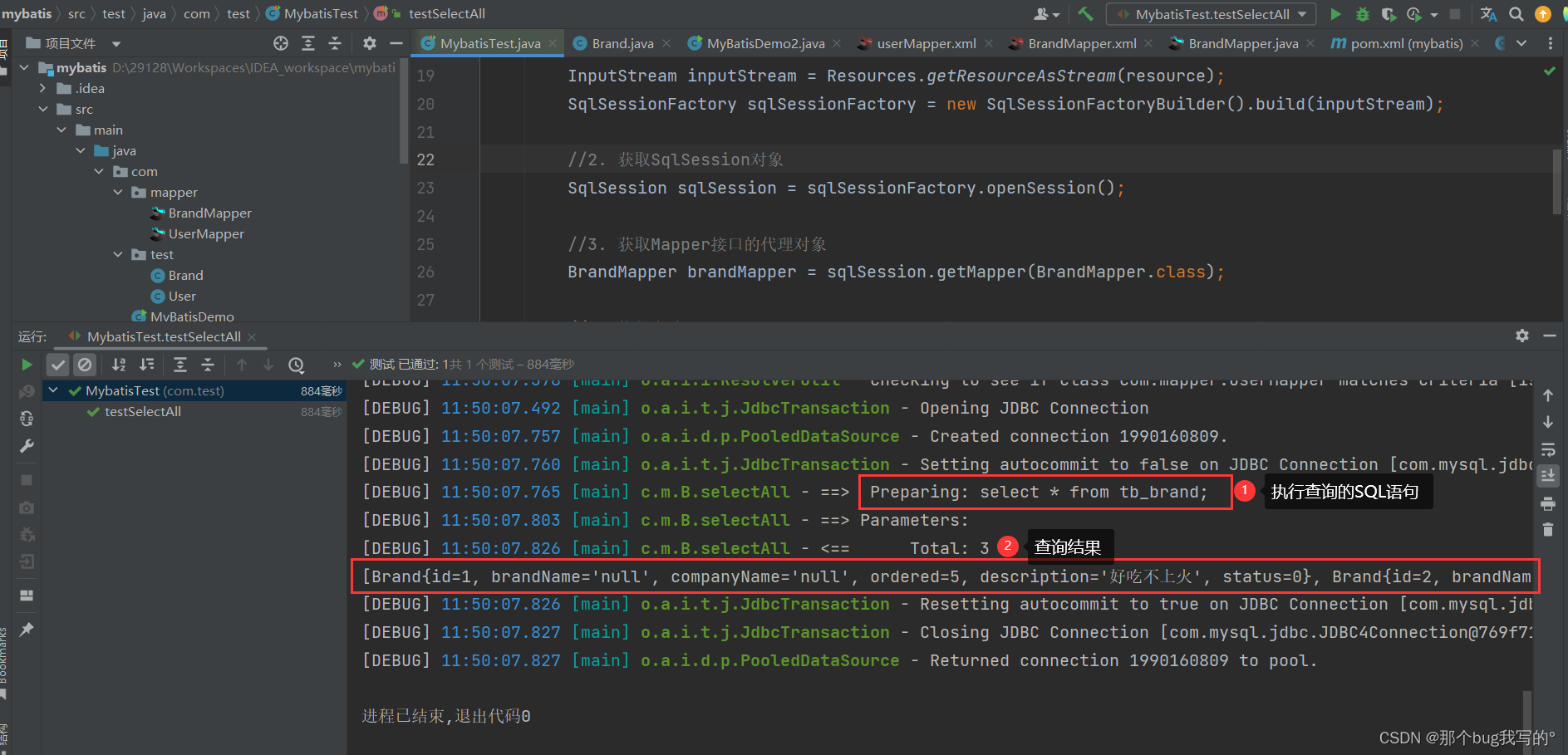Jump down the stack trace arrow in console
The width and height of the screenshot is (1568, 755).
tap(1548, 422)
